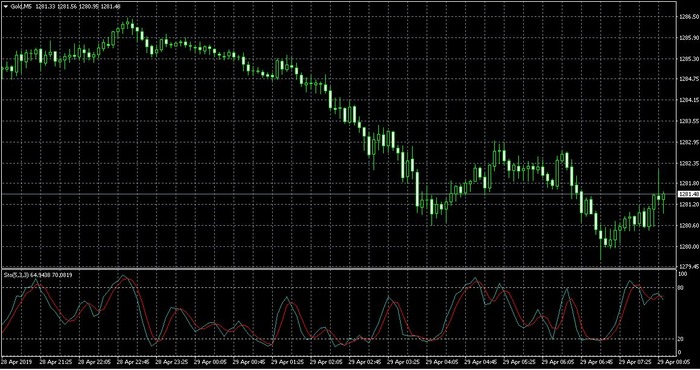The width and height of the screenshot is (700, 370).
Task: Click the 1281.80 price scale label
Action: tap(688, 183)
